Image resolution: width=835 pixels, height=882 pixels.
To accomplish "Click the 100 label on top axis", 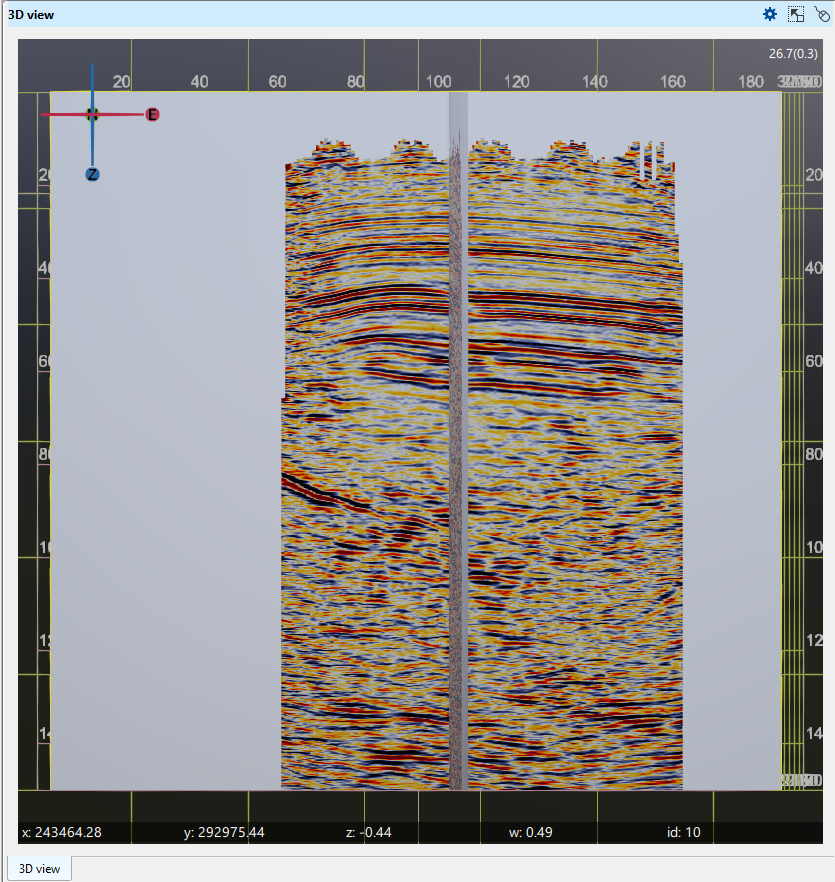I will (438, 82).
